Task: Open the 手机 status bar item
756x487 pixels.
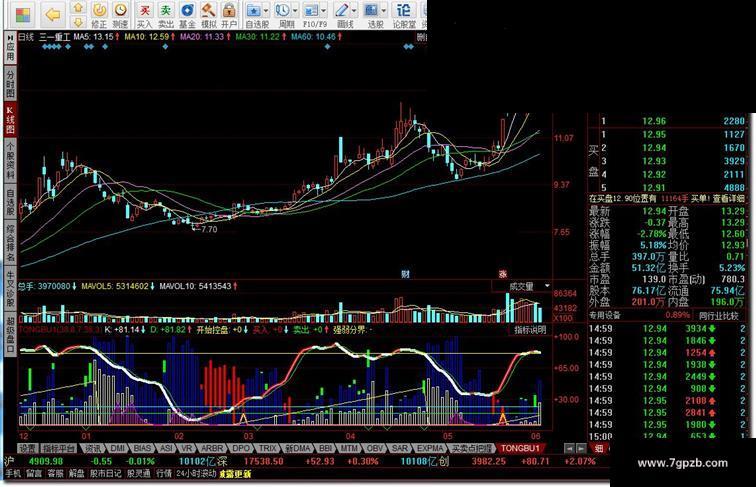Action: (x=13, y=473)
